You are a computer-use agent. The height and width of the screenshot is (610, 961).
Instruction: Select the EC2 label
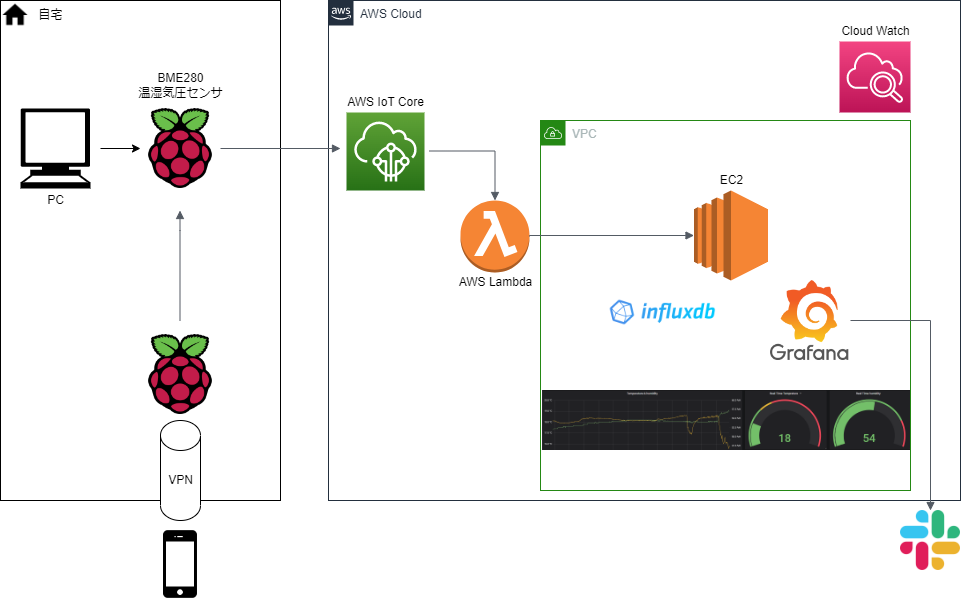(731, 180)
